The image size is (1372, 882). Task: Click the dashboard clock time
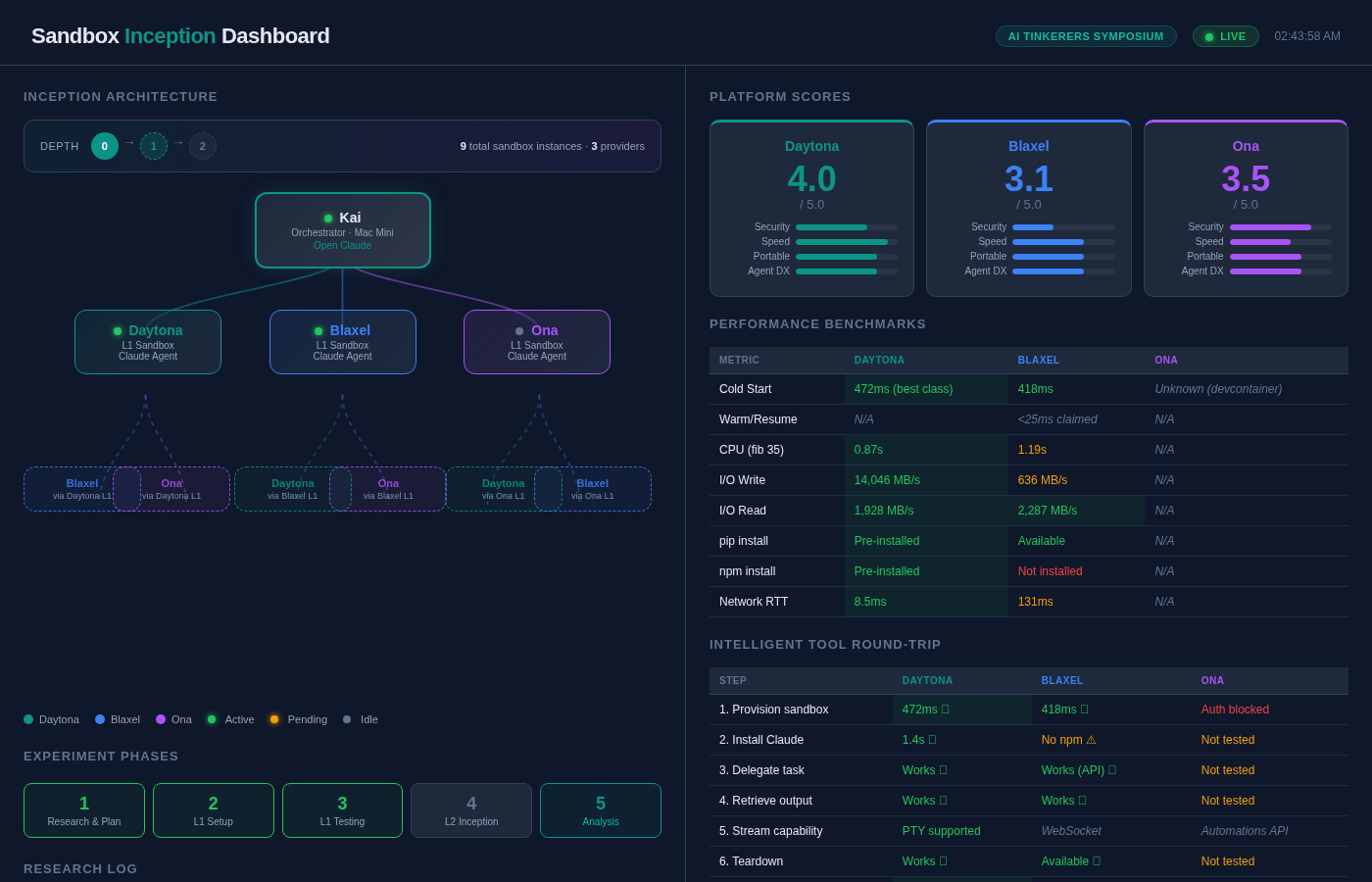tap(1307, 36)
